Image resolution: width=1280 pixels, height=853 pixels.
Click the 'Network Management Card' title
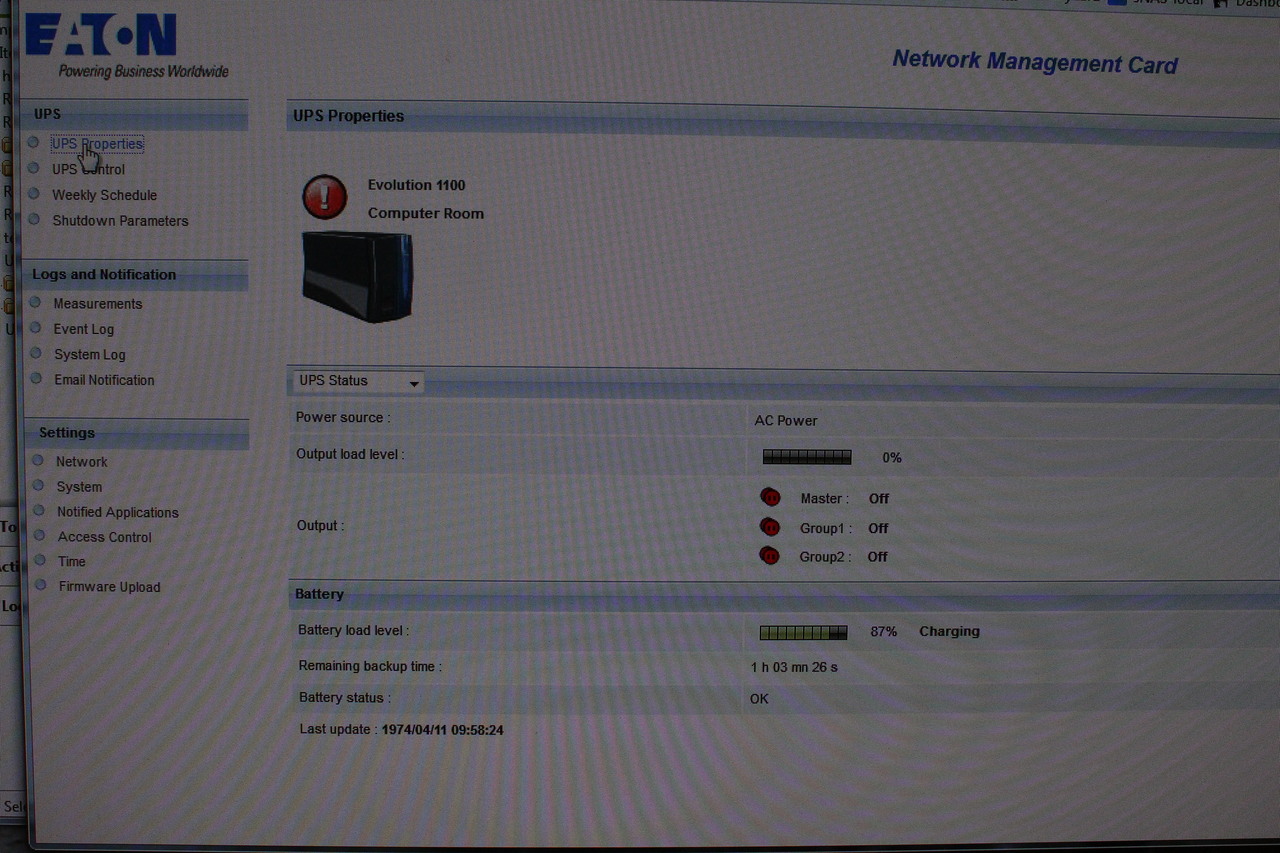1034,62
